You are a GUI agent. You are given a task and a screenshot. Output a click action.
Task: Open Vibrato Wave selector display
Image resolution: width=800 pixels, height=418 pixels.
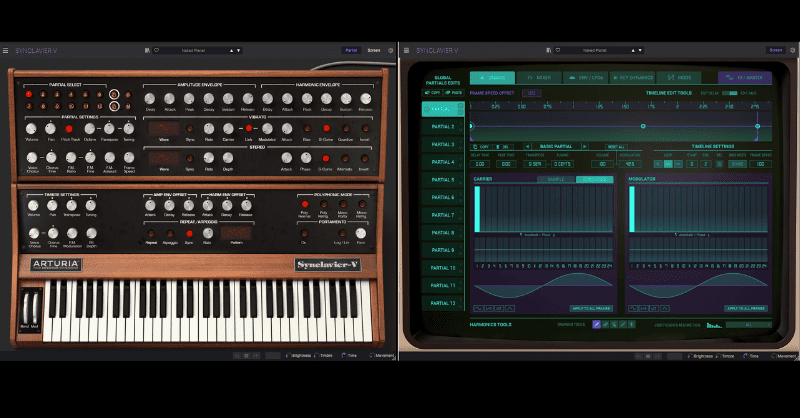164,128
